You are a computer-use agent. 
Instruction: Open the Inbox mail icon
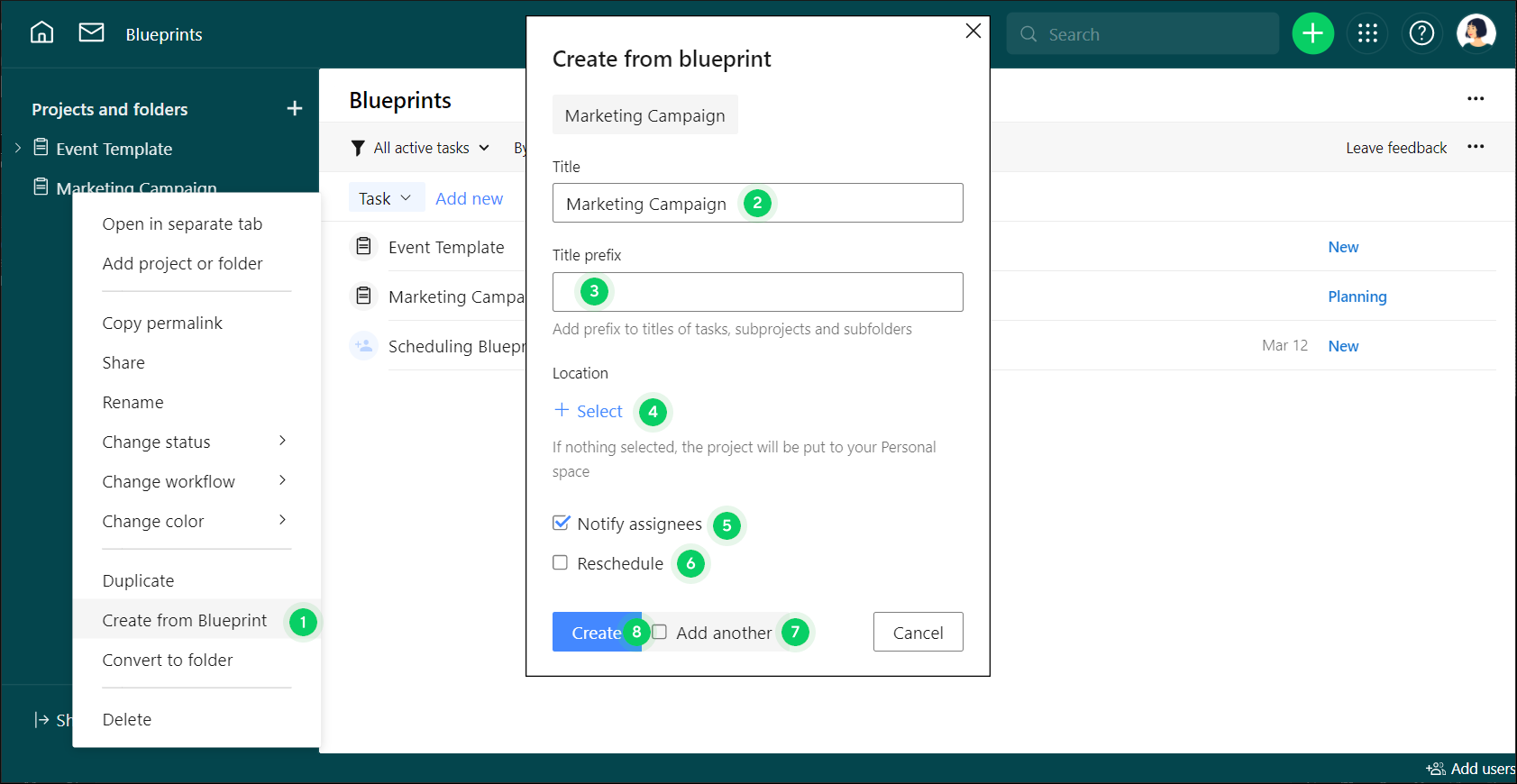91,33
